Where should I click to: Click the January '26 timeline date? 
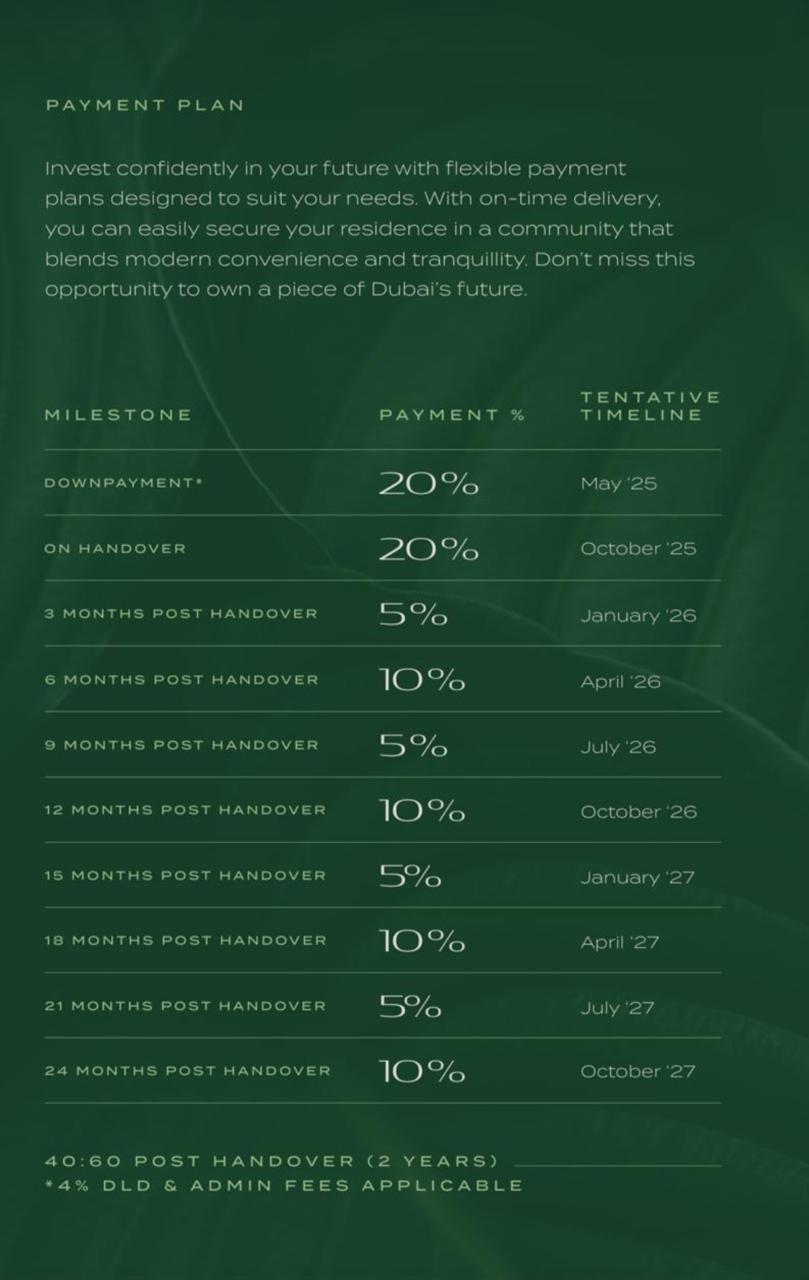tap(638, 616)
